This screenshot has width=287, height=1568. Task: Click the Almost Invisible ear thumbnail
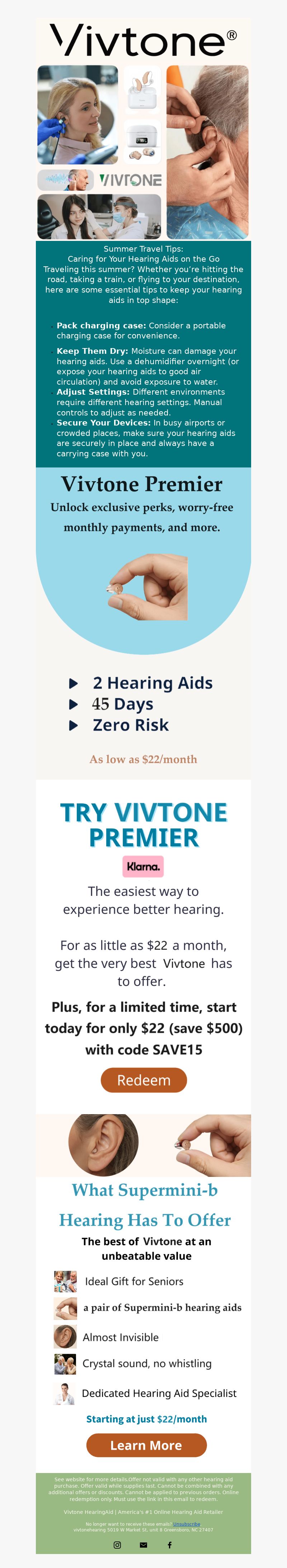[x=65, y=1337]
